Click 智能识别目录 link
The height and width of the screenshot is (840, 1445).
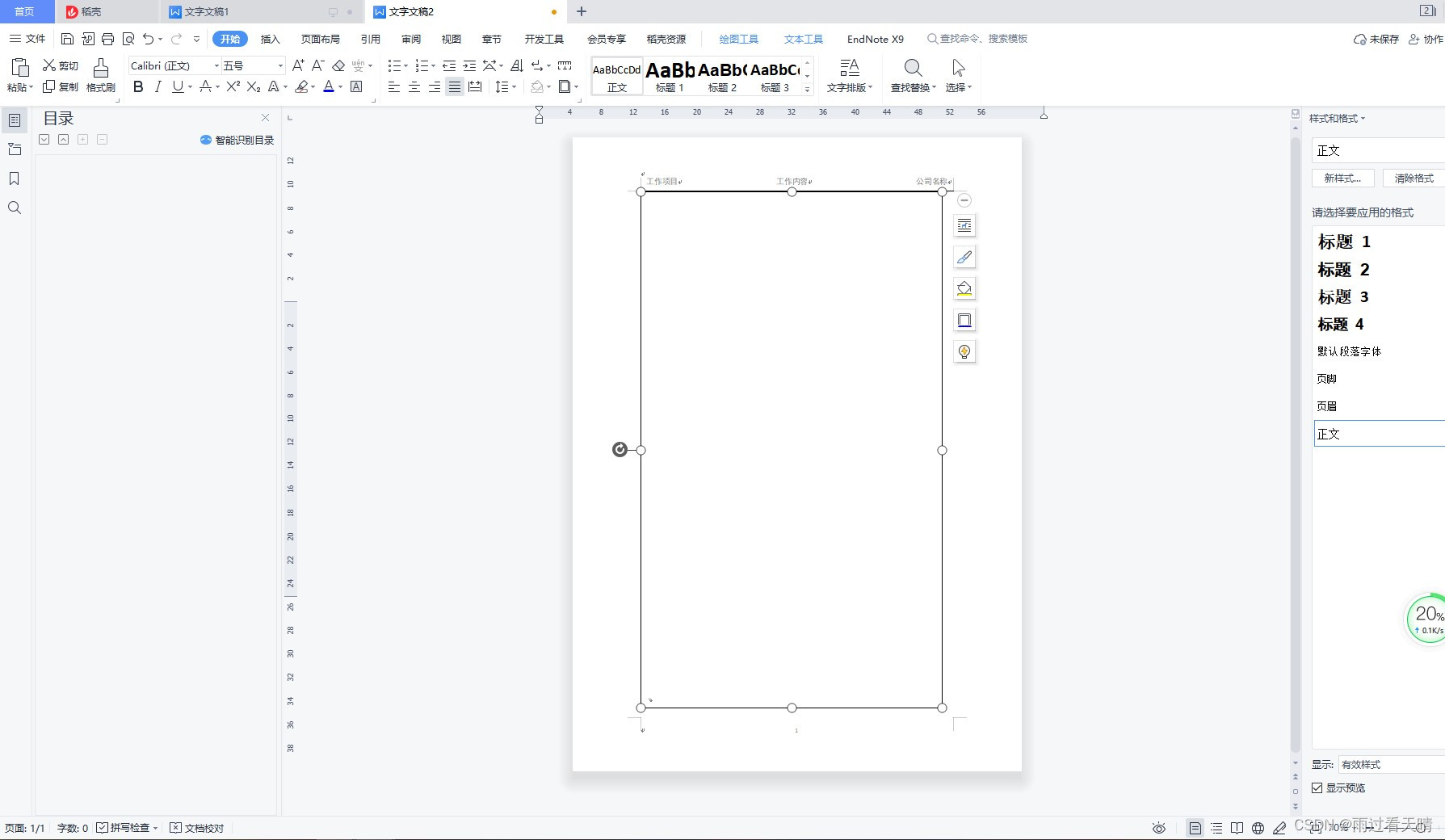[237, 140]
